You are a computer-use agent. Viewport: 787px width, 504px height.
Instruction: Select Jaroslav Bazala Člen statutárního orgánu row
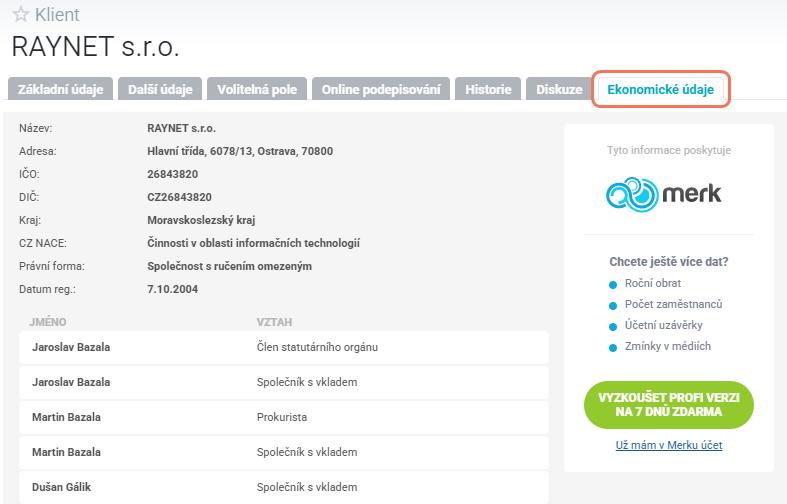(284, 347)
